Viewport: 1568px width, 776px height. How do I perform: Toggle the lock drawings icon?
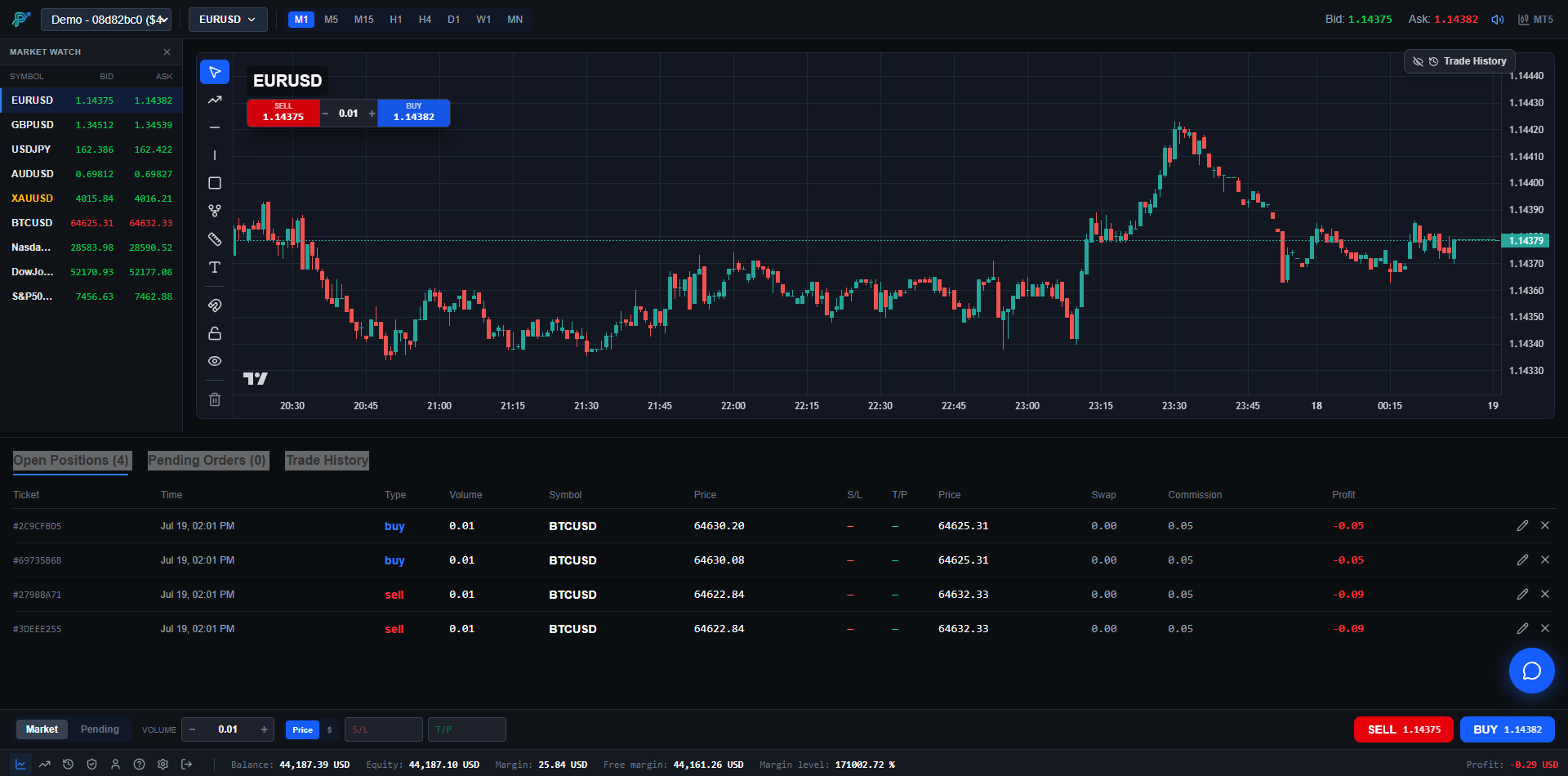coord(215,333)
